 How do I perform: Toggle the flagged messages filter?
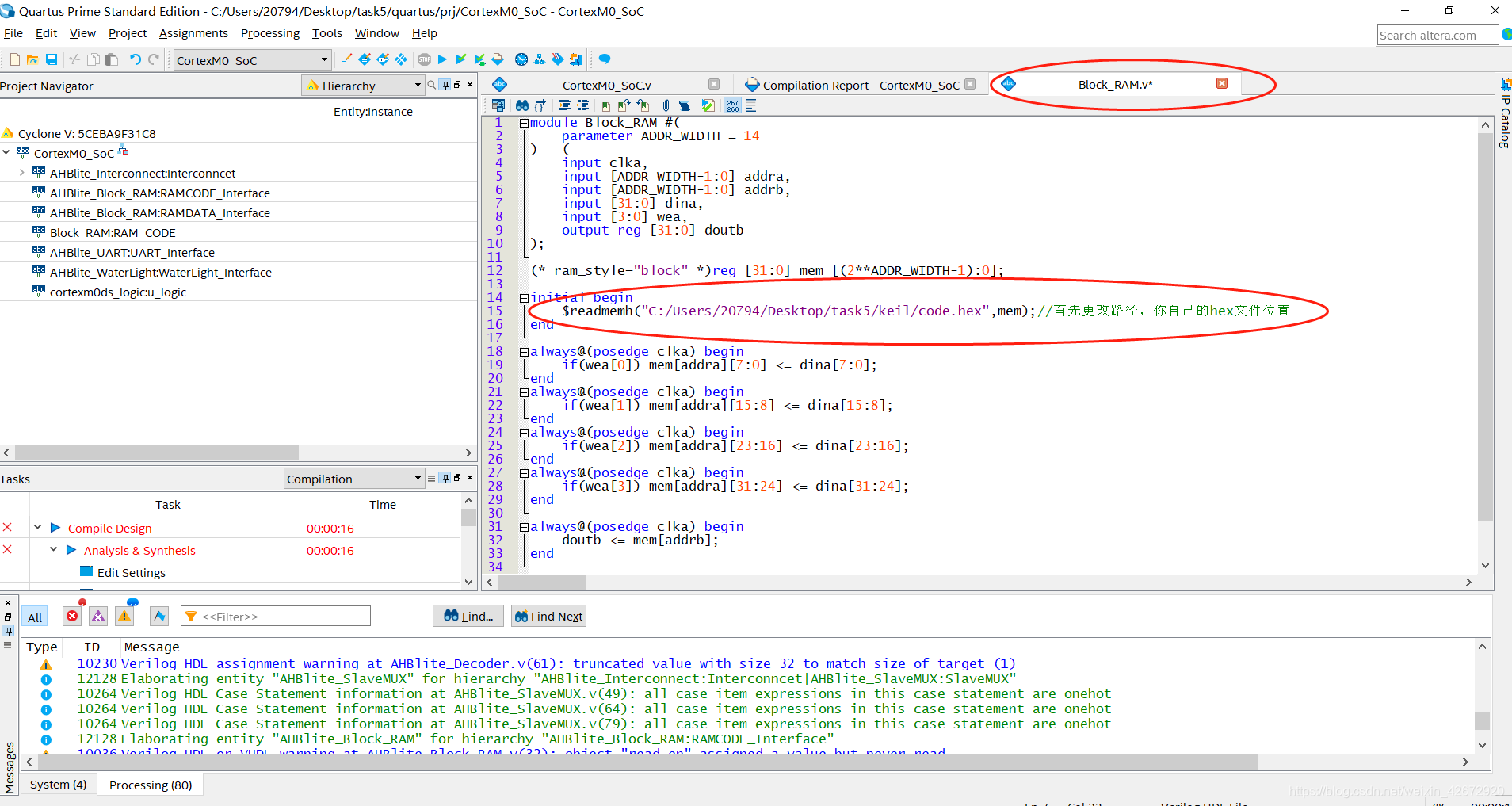[x=159, y=616]
